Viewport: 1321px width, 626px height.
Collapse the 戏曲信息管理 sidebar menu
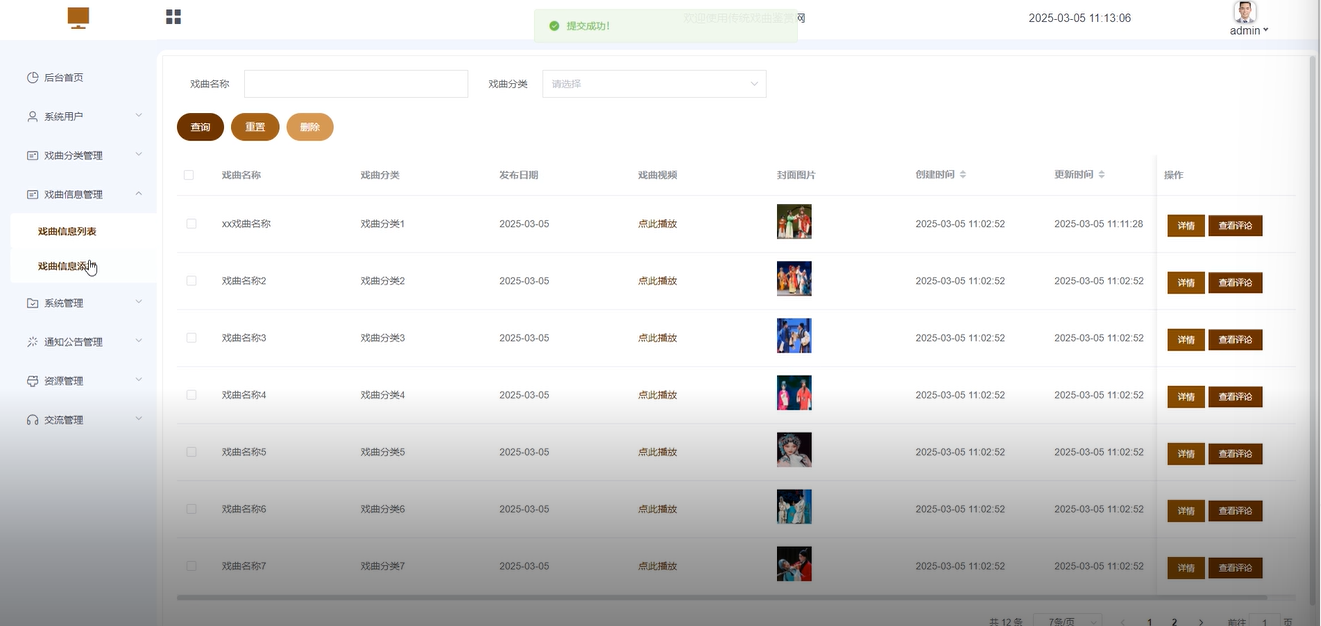pos(139,194)
